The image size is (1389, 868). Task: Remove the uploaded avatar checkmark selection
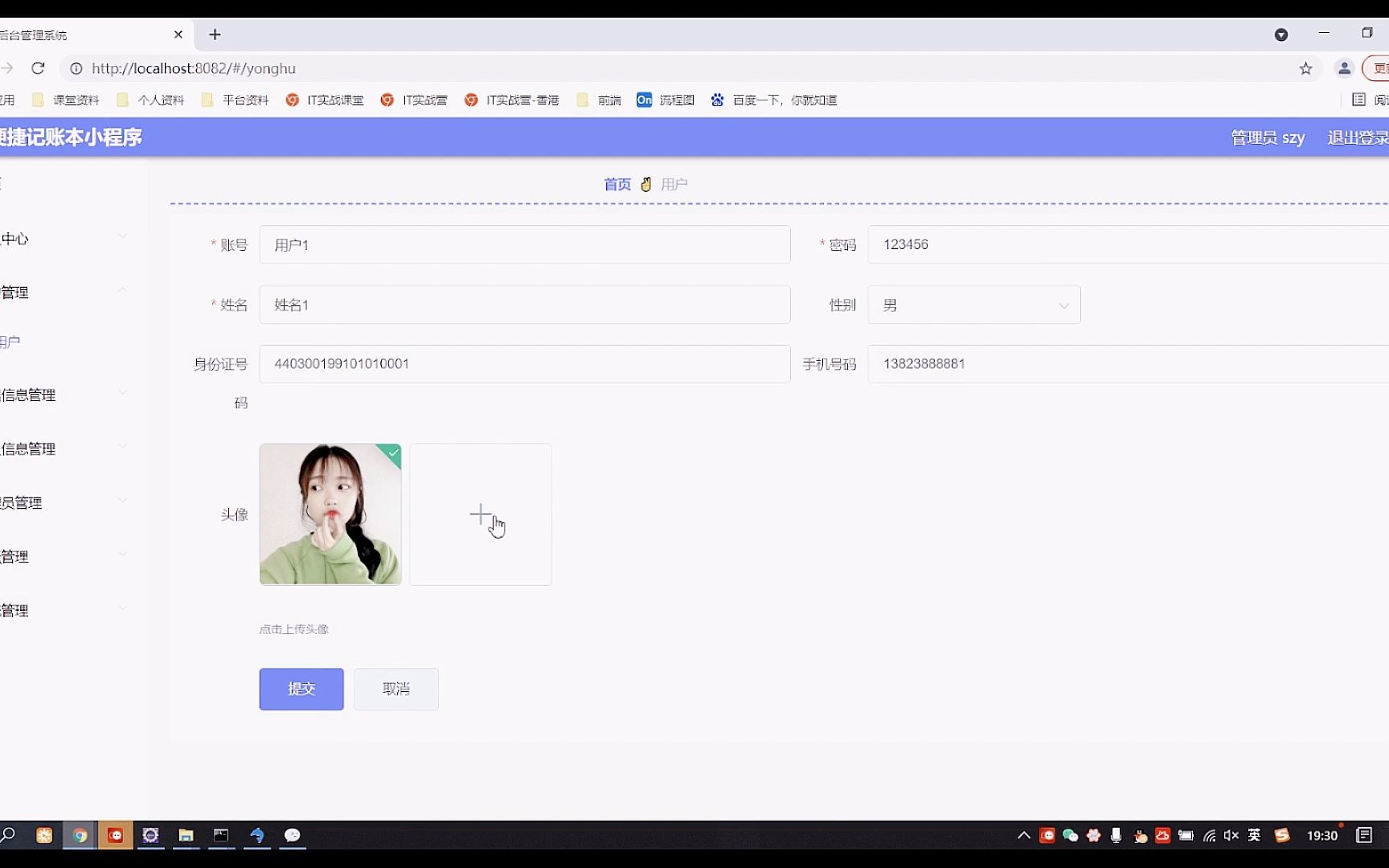tap(391, 455)
